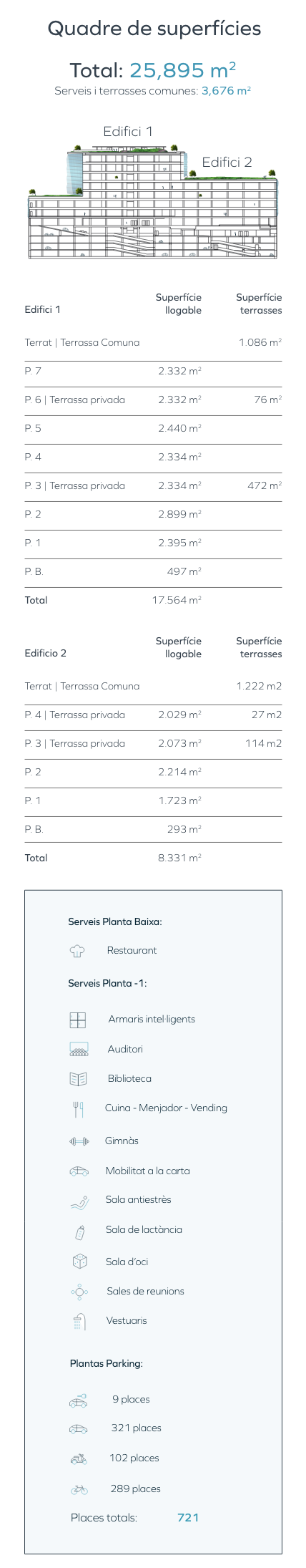Click the chef hat Restaurant icon
306x1568 pixels.
pyautogui.click(x=77, y=951)
